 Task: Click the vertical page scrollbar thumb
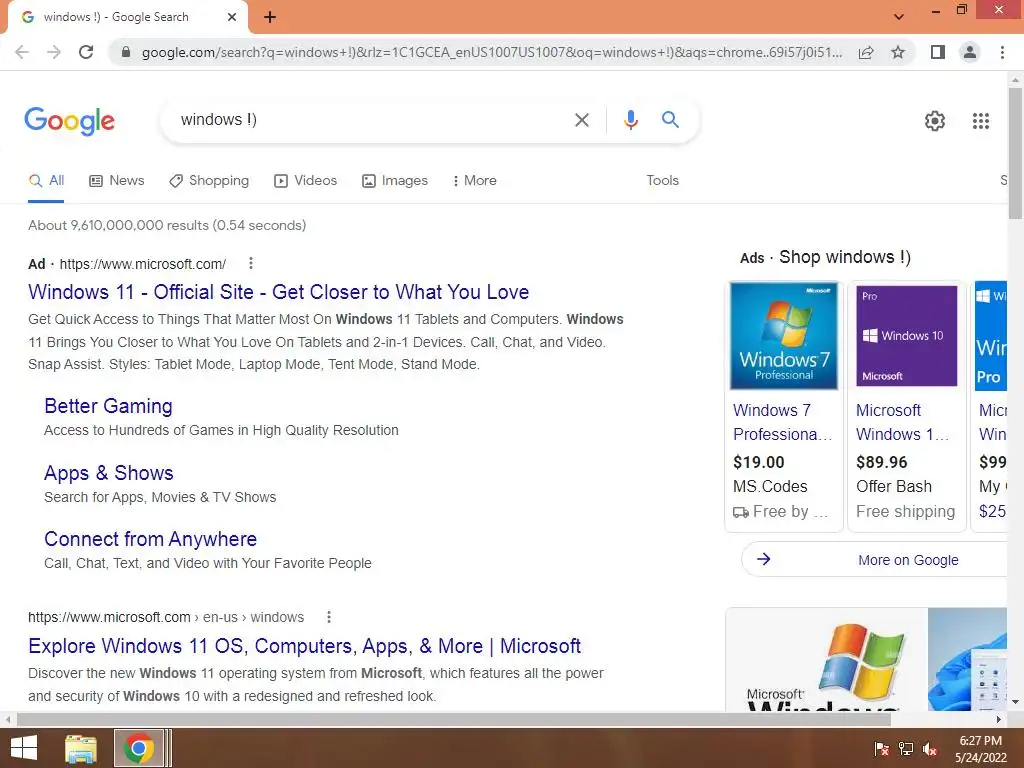(x=1015, y=153)
